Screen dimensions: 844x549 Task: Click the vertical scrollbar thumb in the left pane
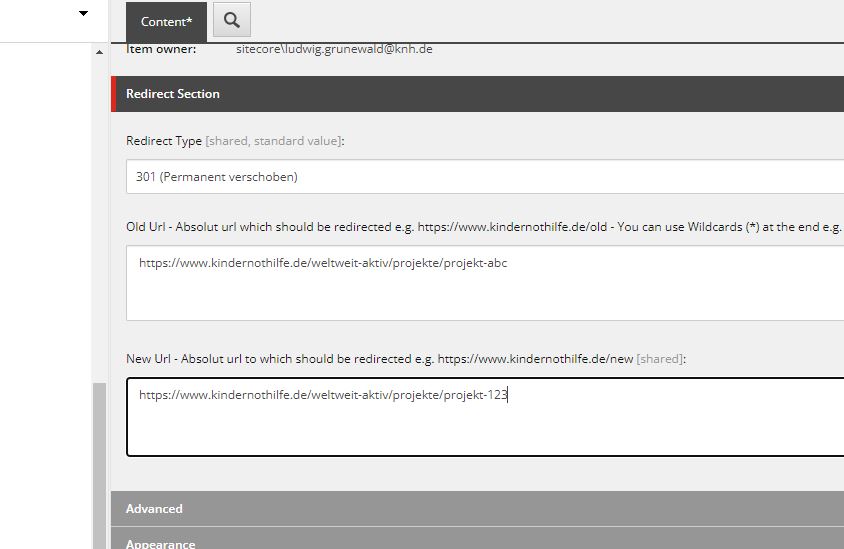click(x=99, y=466)
